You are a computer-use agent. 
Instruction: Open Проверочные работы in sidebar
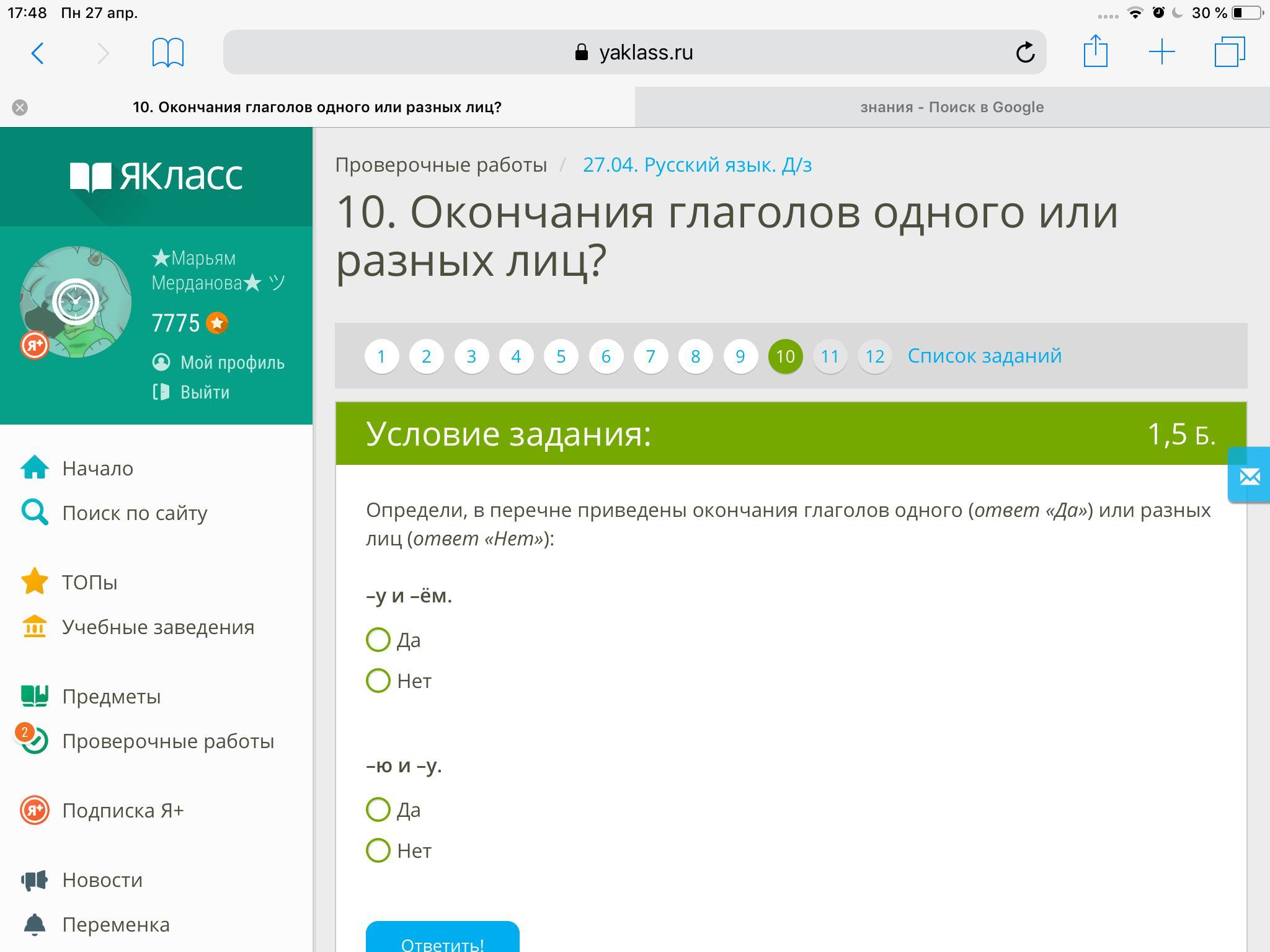(167, 741)
